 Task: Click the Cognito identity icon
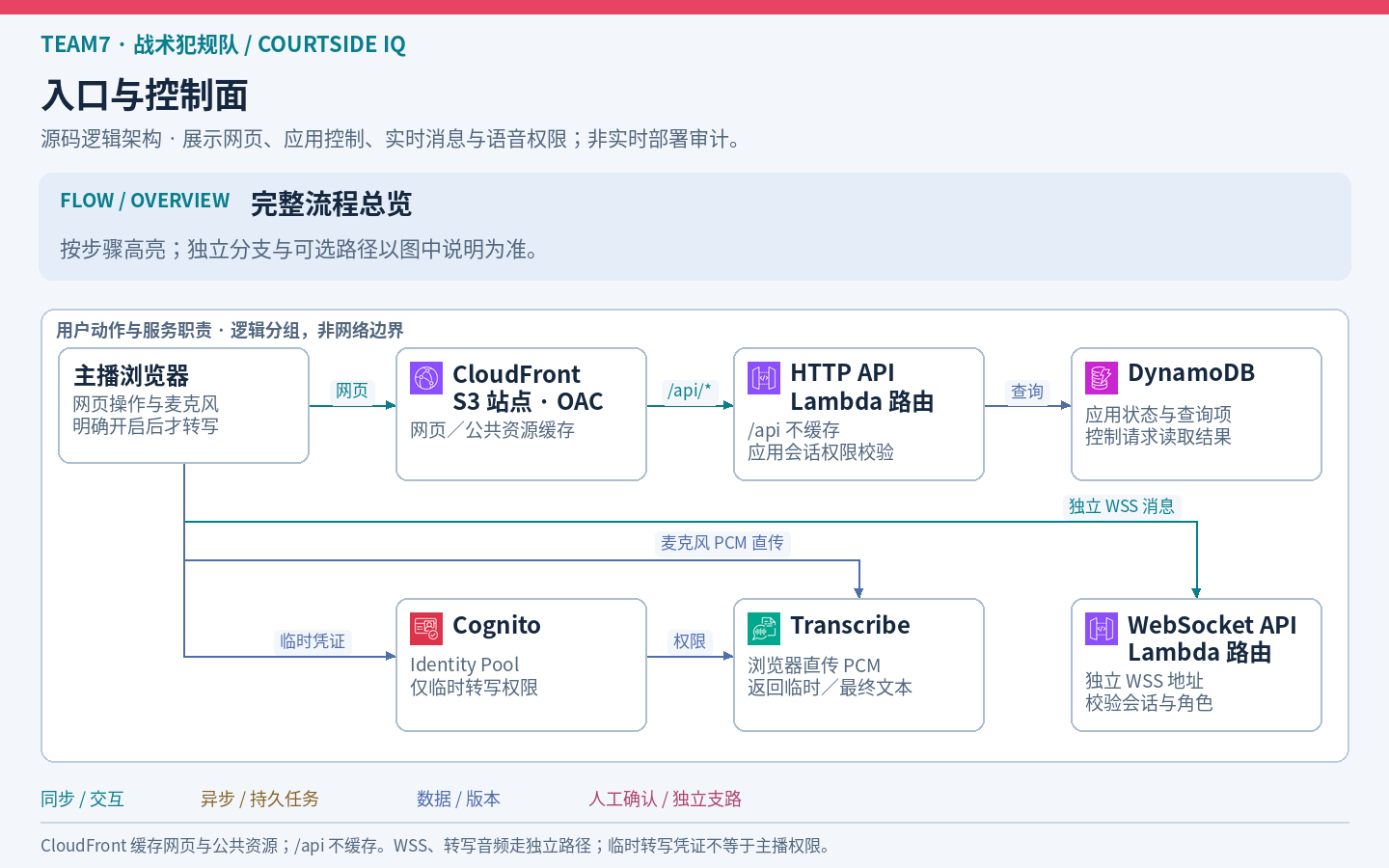[426, 629]
